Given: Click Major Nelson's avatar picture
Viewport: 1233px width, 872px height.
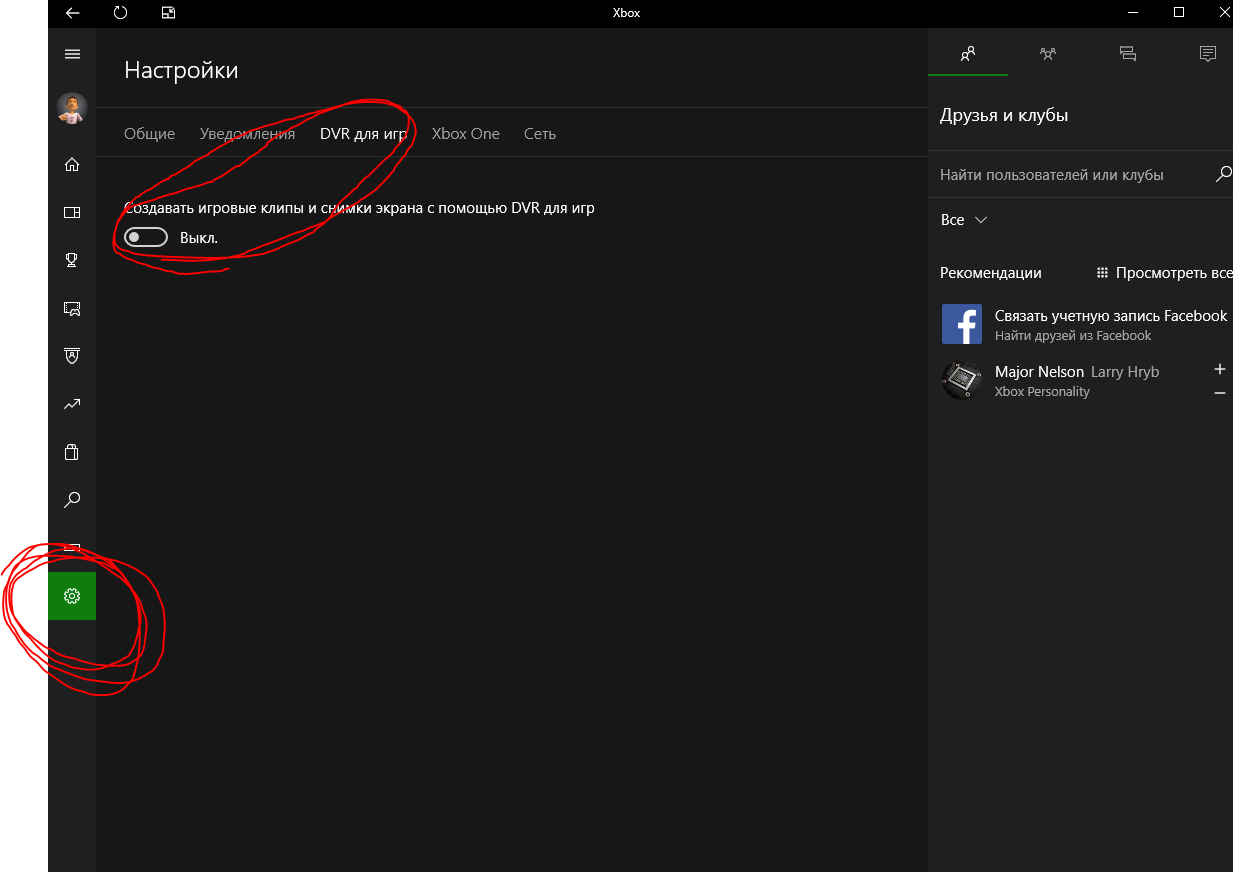Looking at the screenshot, I should click(x=962, y=381).
